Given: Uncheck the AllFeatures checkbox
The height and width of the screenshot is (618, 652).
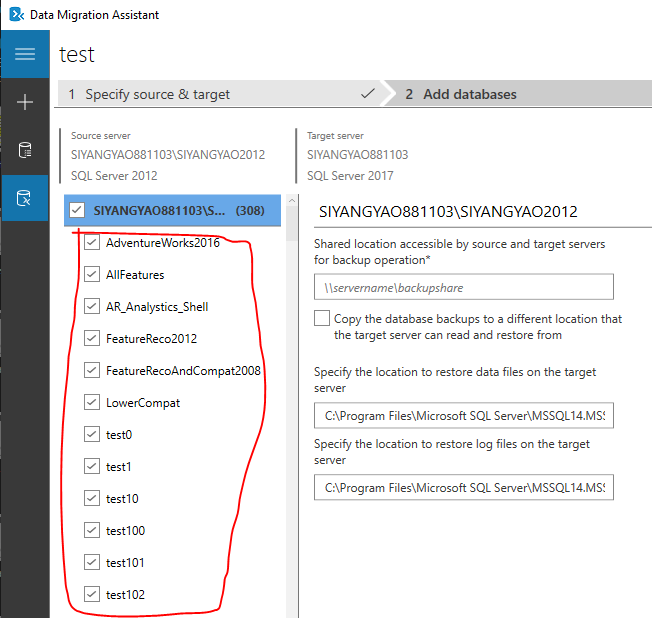Looking at the screenshot, I should coord(91,274).
